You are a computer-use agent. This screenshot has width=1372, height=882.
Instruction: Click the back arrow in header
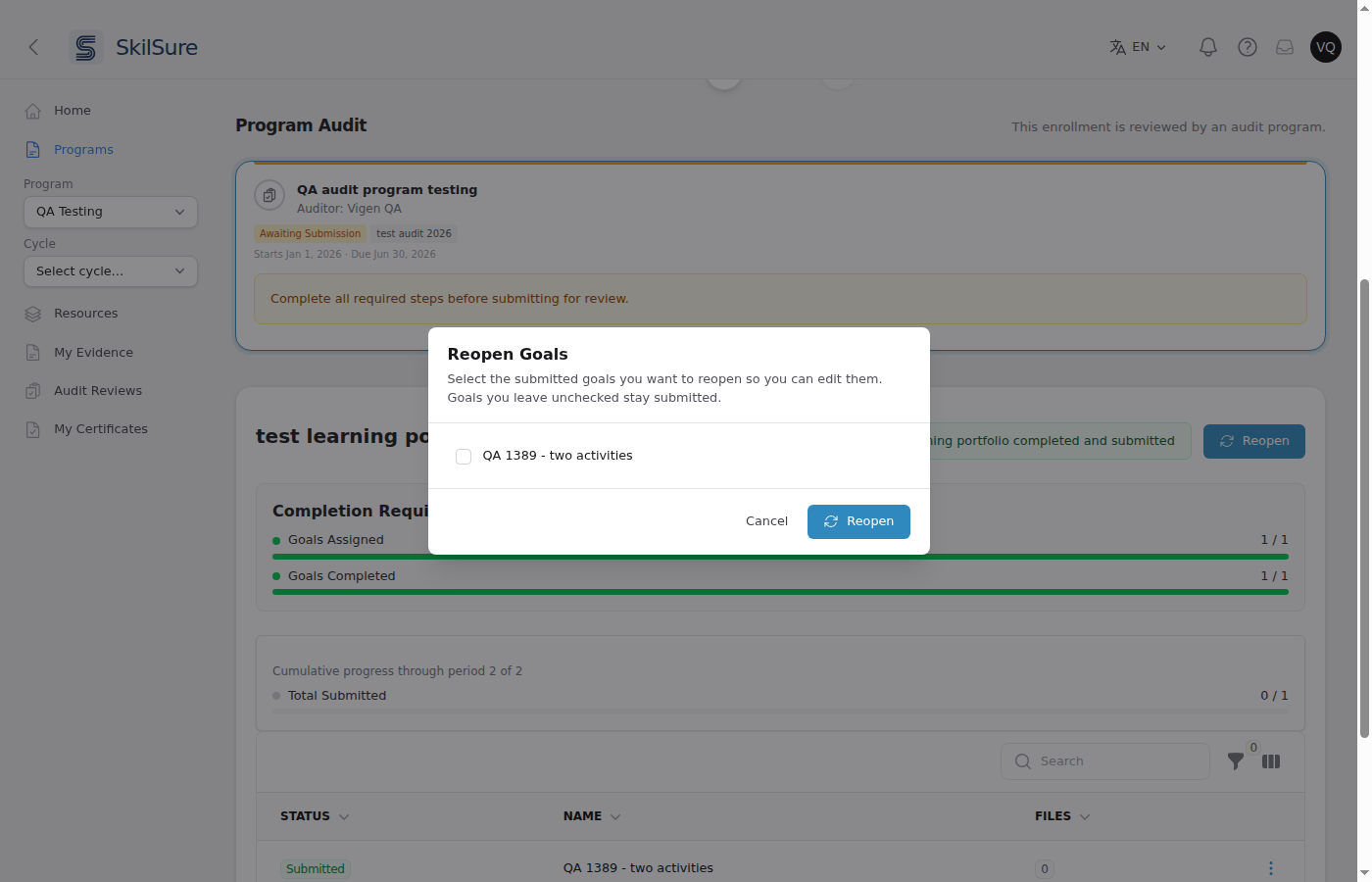point(33,47)
